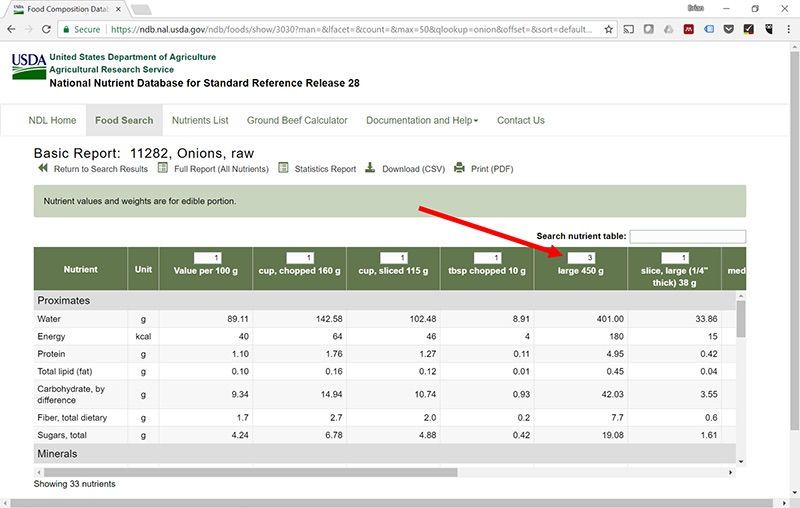This screenshot has height=508, width=800.
Task: Click the Pocket extension icon
Action: point(729,30)
